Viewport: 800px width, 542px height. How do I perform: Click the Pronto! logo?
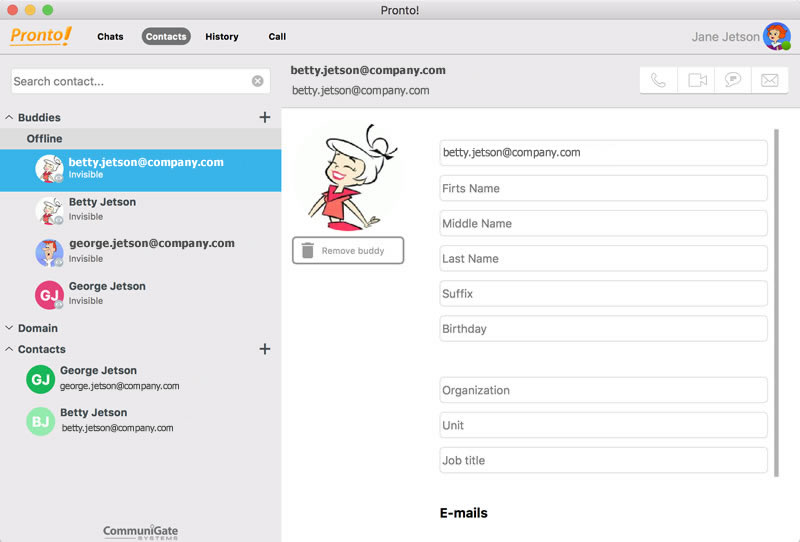pyautogui.click(x=41, y=36)
